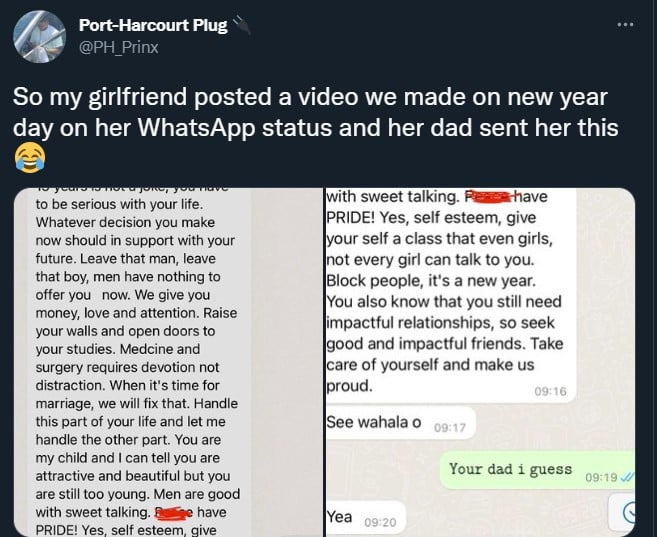
Task: Open the Port-Harcourt Plug display name
Action: pos(153,25)
